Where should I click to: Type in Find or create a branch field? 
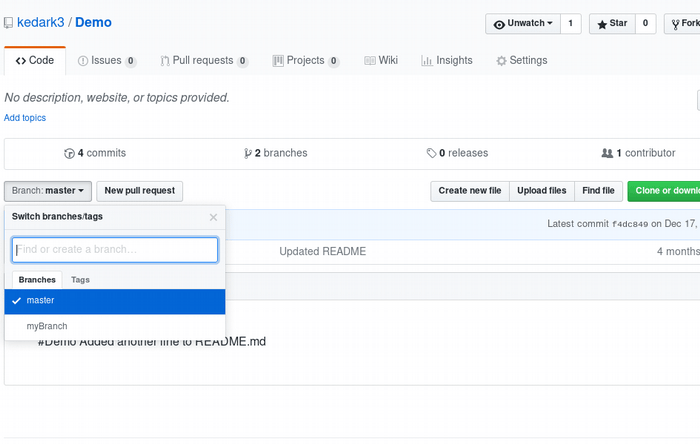coord(115,249)
